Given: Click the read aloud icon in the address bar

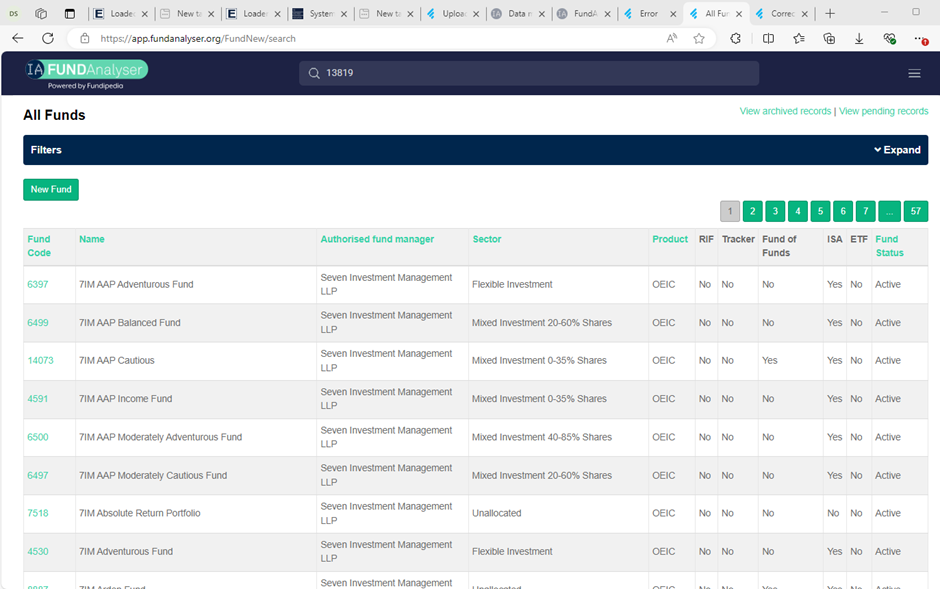Looking at the screenshot, I should pyautogui.click(x=672, y=38).
